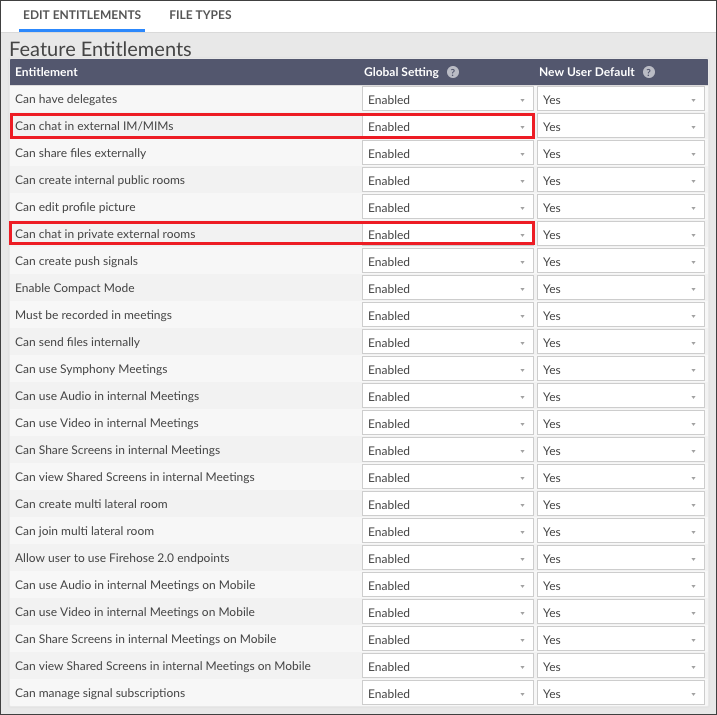Open Global Setting for private external rooms
Viewport: 717px width, 715px height.
click(x=448, y=234)
